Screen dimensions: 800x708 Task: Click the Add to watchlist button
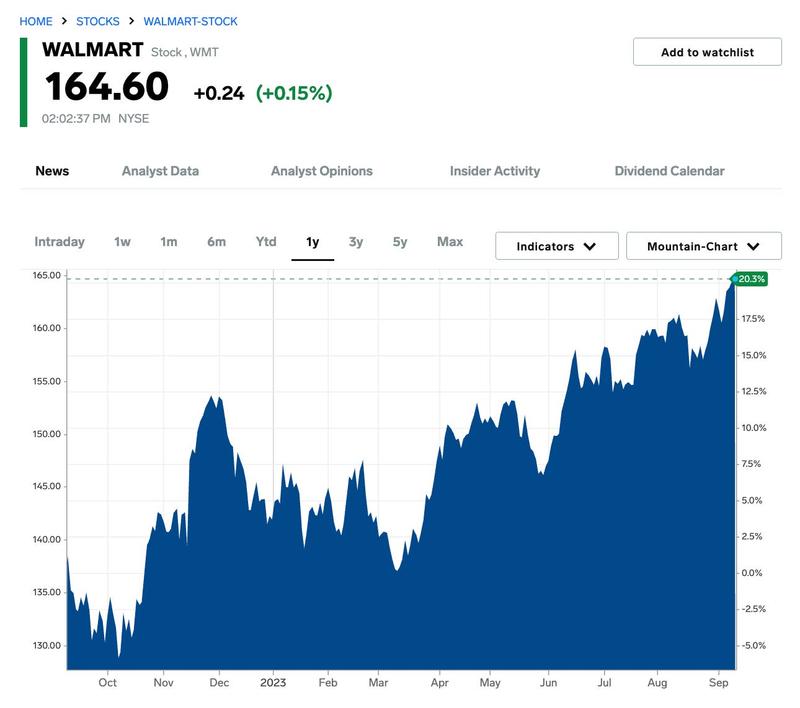[707, 52]
